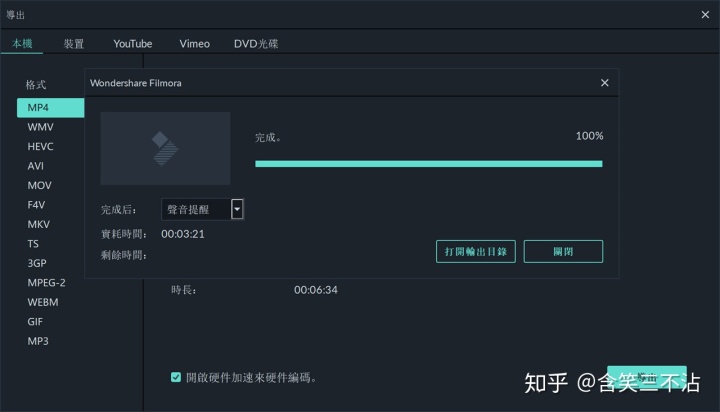Open the Vimeo export tab
720x412 pixels.
point(194,44)
